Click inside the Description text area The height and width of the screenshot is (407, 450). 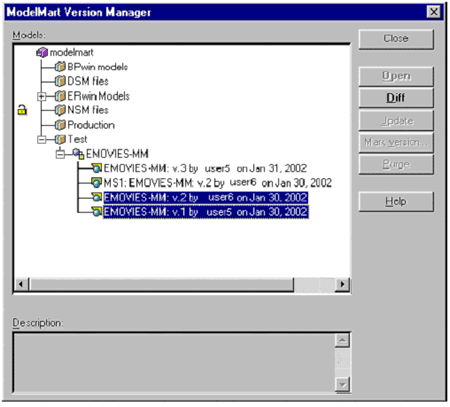click(x=174, y=363)
